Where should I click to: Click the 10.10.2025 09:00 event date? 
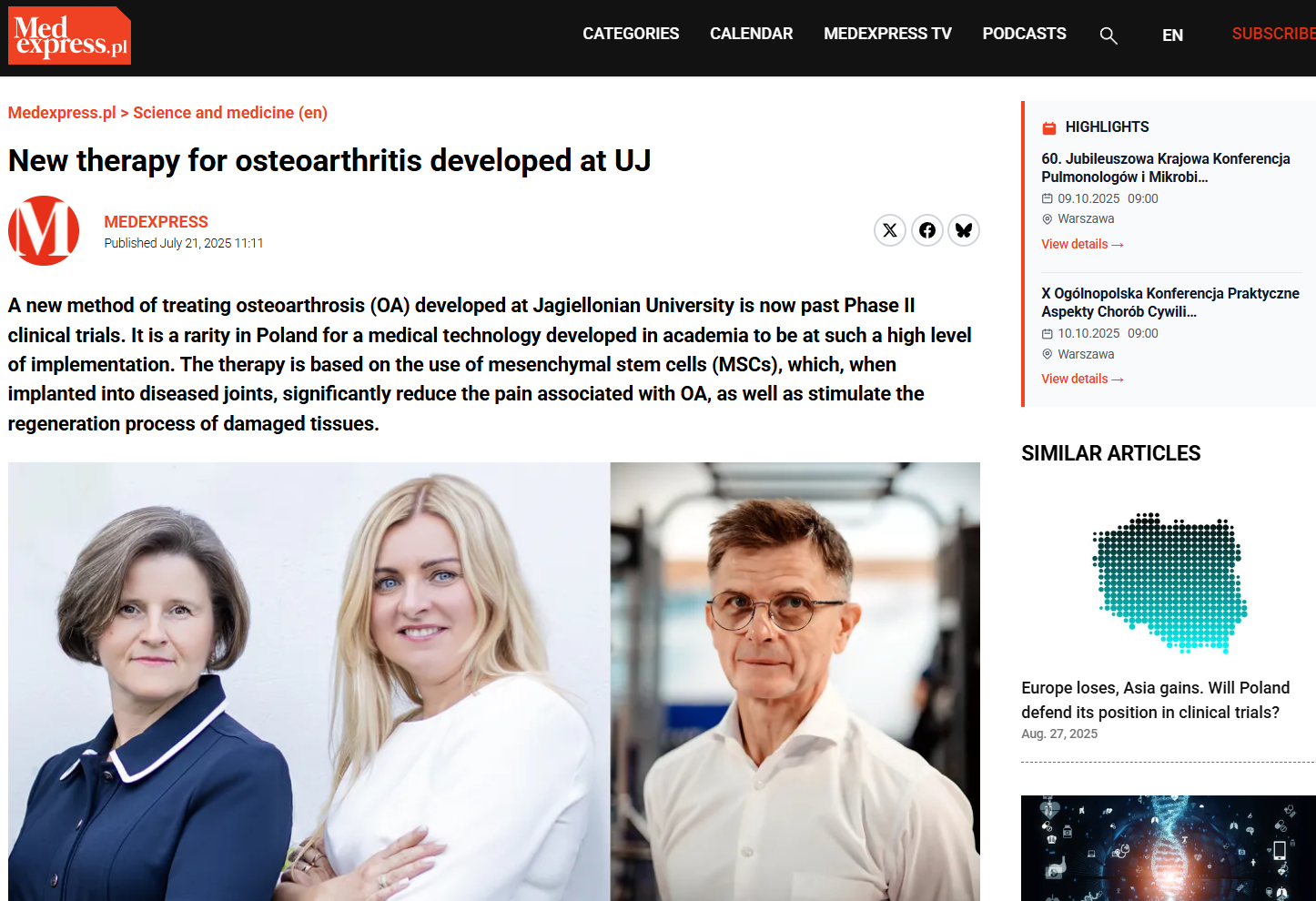[x=1108, y=333]
